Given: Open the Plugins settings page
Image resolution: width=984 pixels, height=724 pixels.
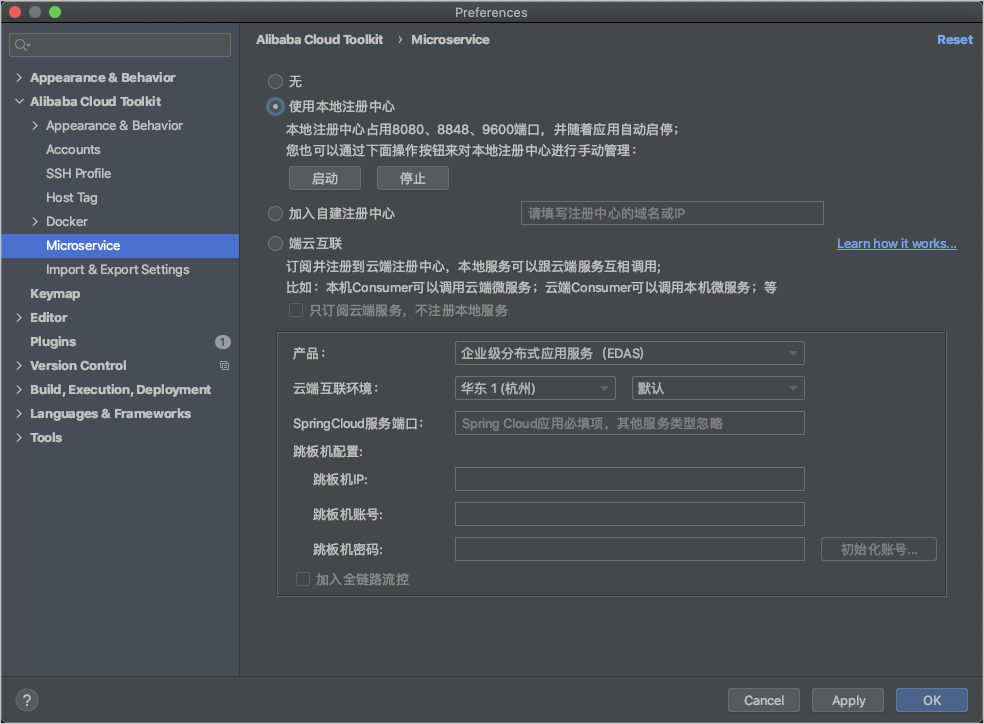Looking at the screenshot, I should pos(53,342).
